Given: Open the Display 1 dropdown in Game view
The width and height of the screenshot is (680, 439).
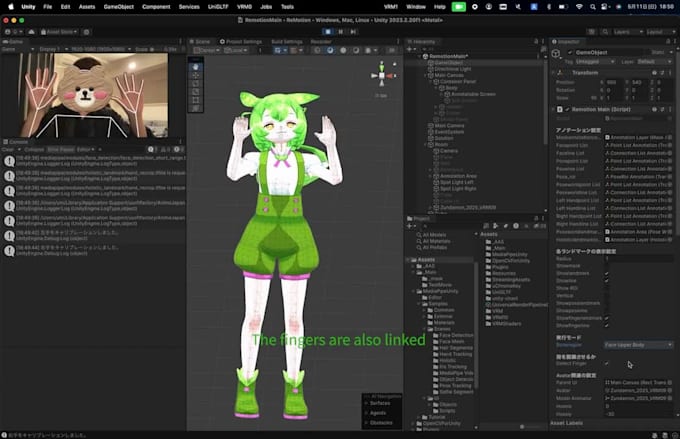Looking at the screenshot, I should (54, 49).
